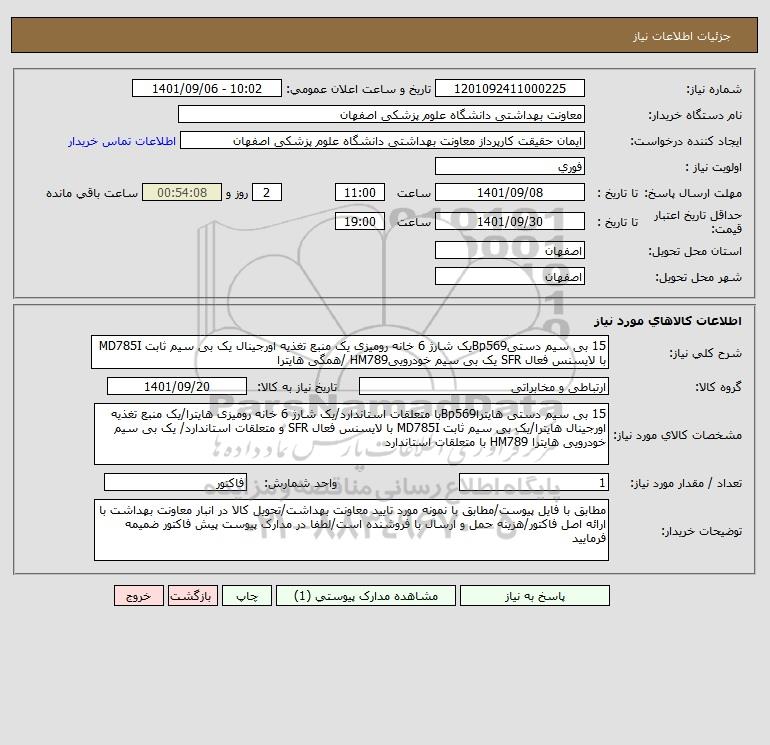The width and height of the screenshot is (770, 745).
Task: Click label 'شهر محل تحویل:'
Action: coord(699,277)
